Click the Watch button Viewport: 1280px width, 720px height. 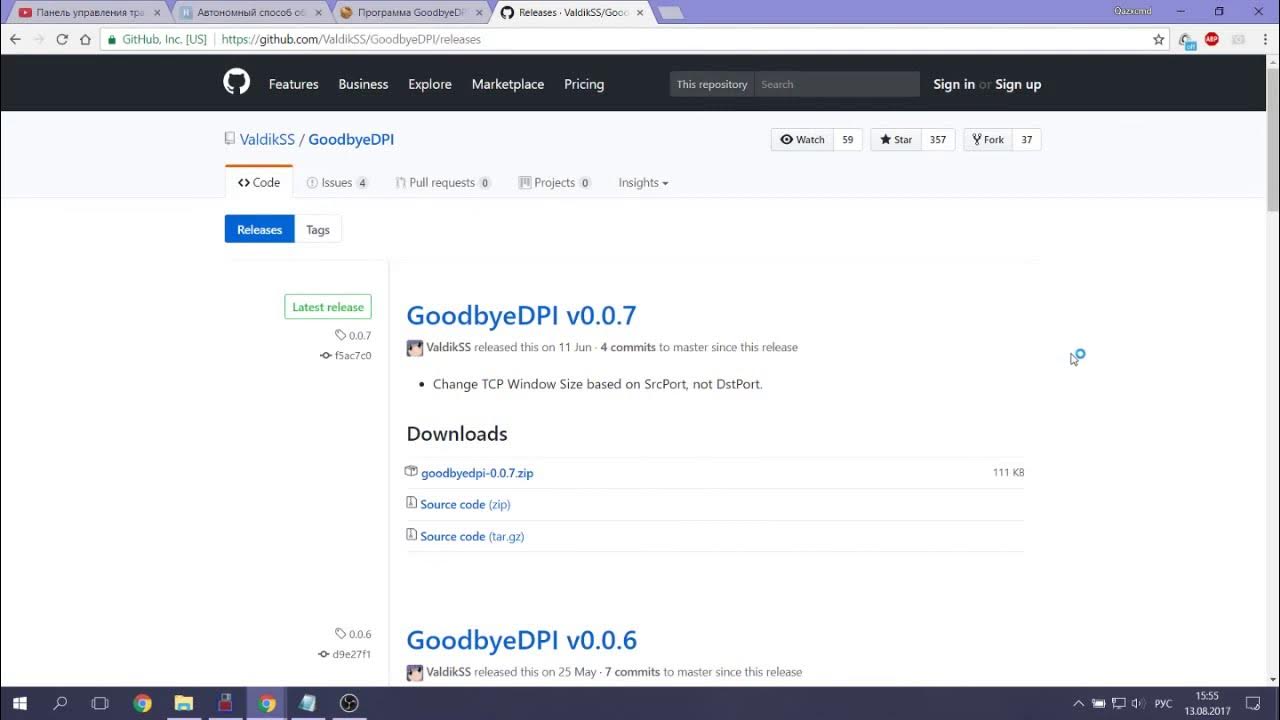[802, 139]
